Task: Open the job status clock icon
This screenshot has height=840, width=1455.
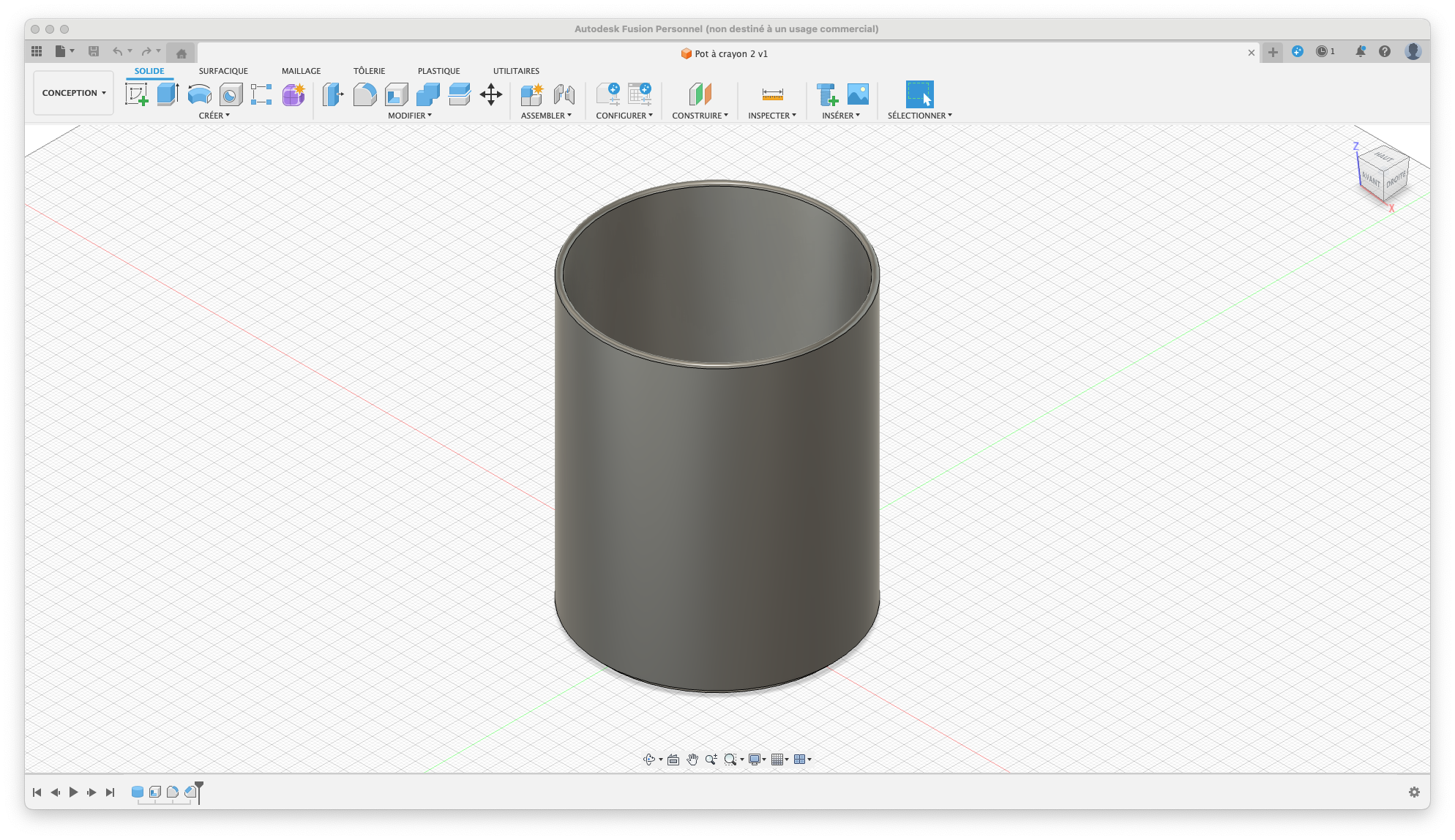Action: [1325, 51]
